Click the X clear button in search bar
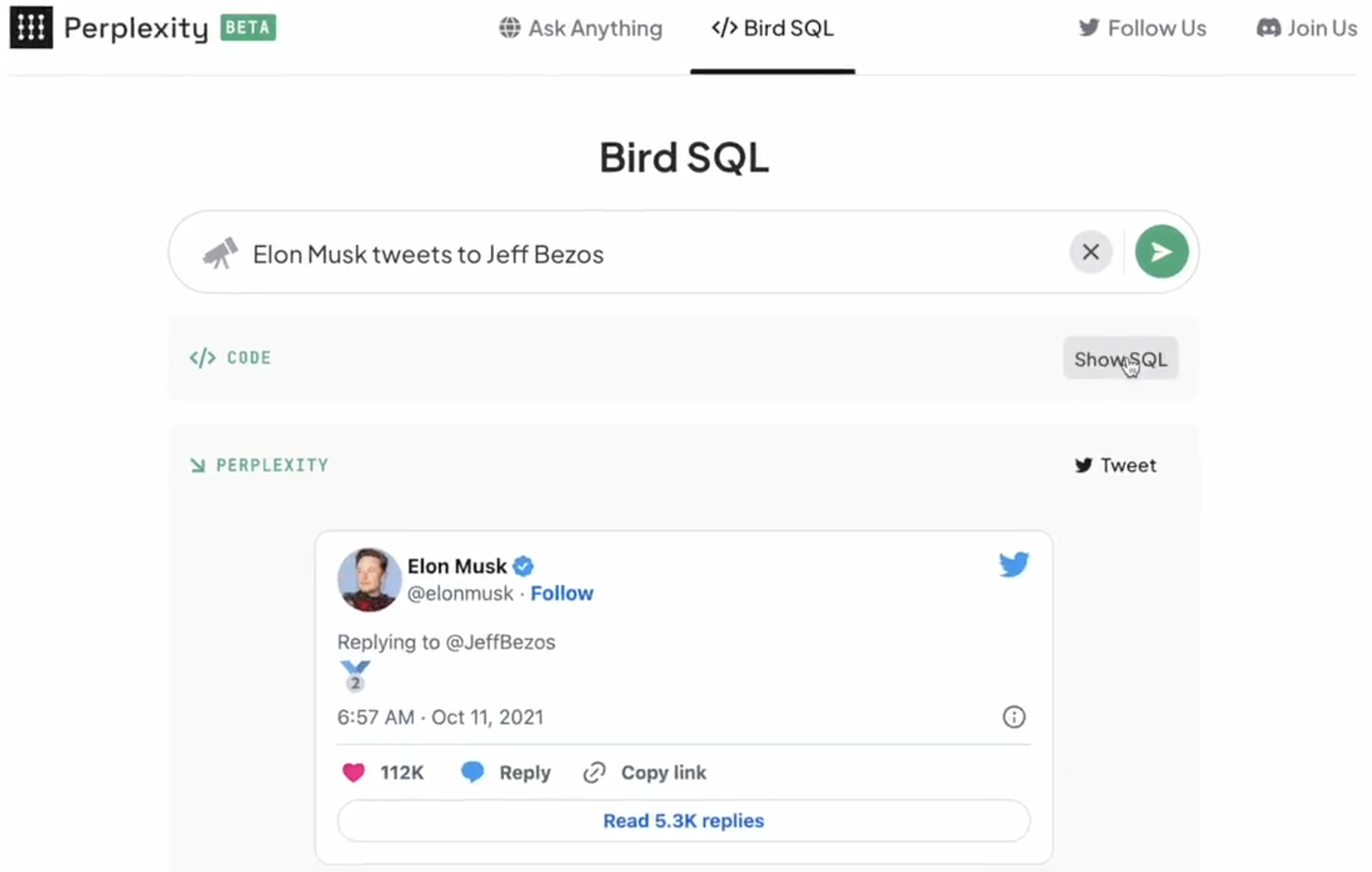 coord(1090,252)
